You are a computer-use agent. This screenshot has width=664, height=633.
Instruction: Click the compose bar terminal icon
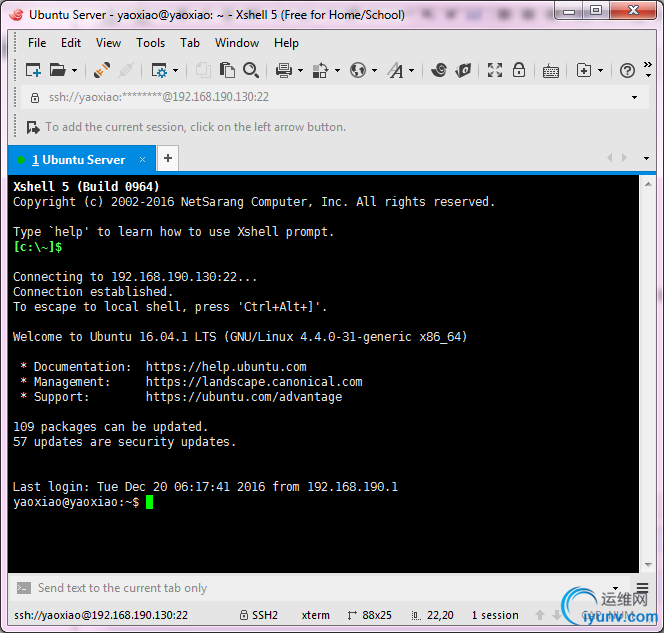(x=24, y=588)
